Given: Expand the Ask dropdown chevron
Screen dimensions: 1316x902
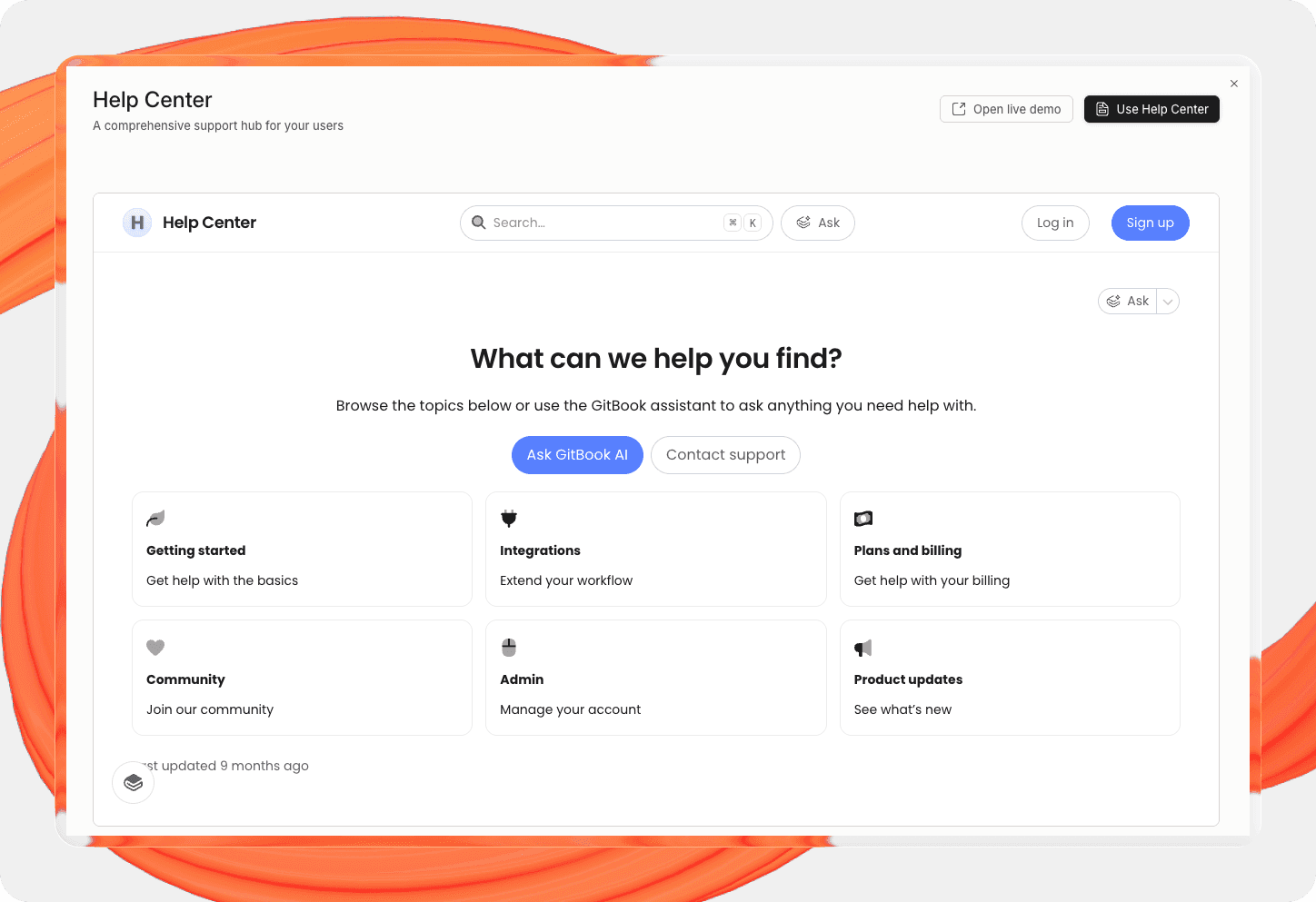Looking at the screenshot, I should [1168, 302].
